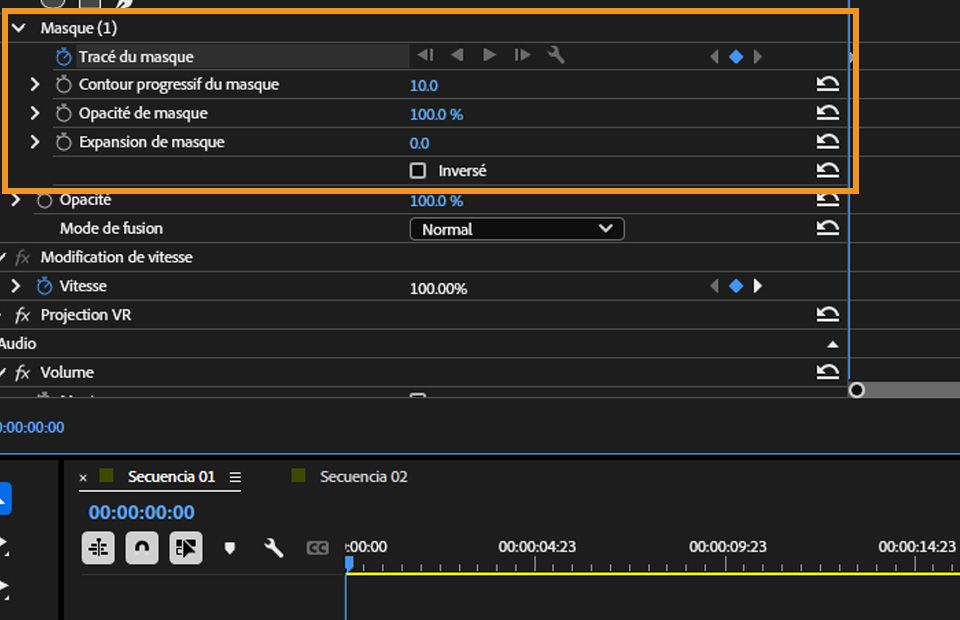Click the timeline playhead marker

point(349,563)
